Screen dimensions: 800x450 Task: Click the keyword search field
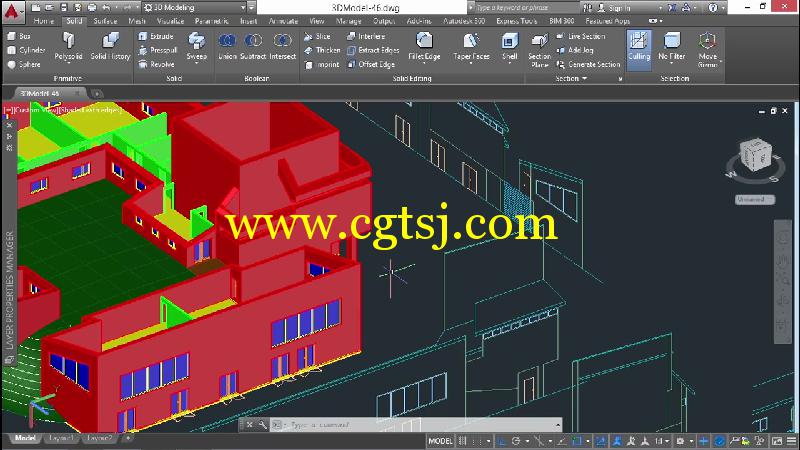[526, 8]
